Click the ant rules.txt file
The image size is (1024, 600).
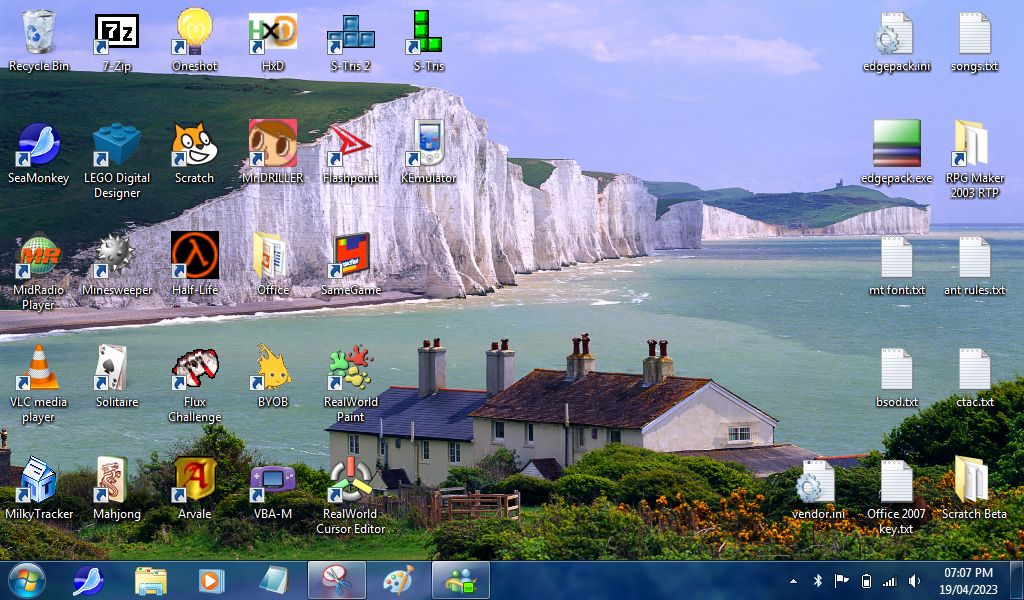[974, 256]
